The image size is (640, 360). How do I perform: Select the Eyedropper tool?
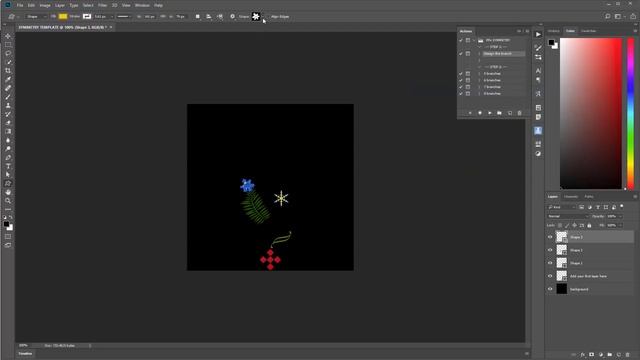8,79
